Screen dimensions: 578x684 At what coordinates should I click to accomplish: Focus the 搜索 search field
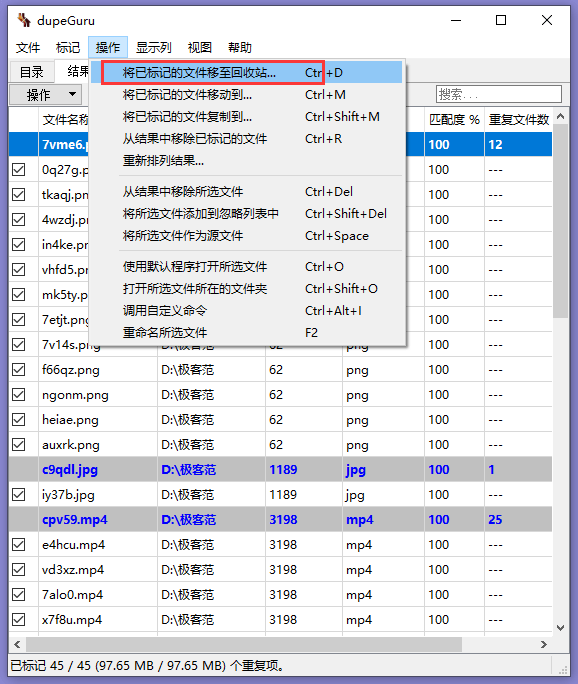[x=499, y=94]
